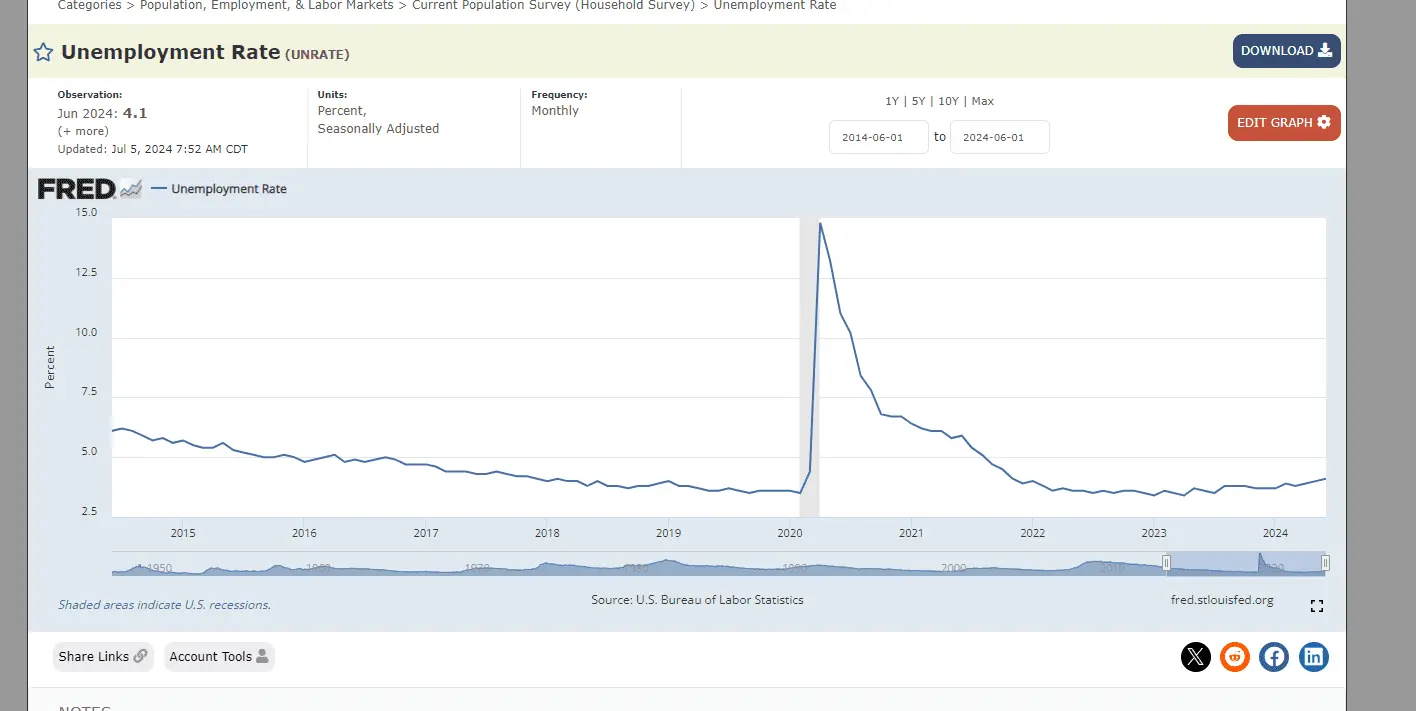Share the graph on LinkedIn

(x=1313, y=657)
